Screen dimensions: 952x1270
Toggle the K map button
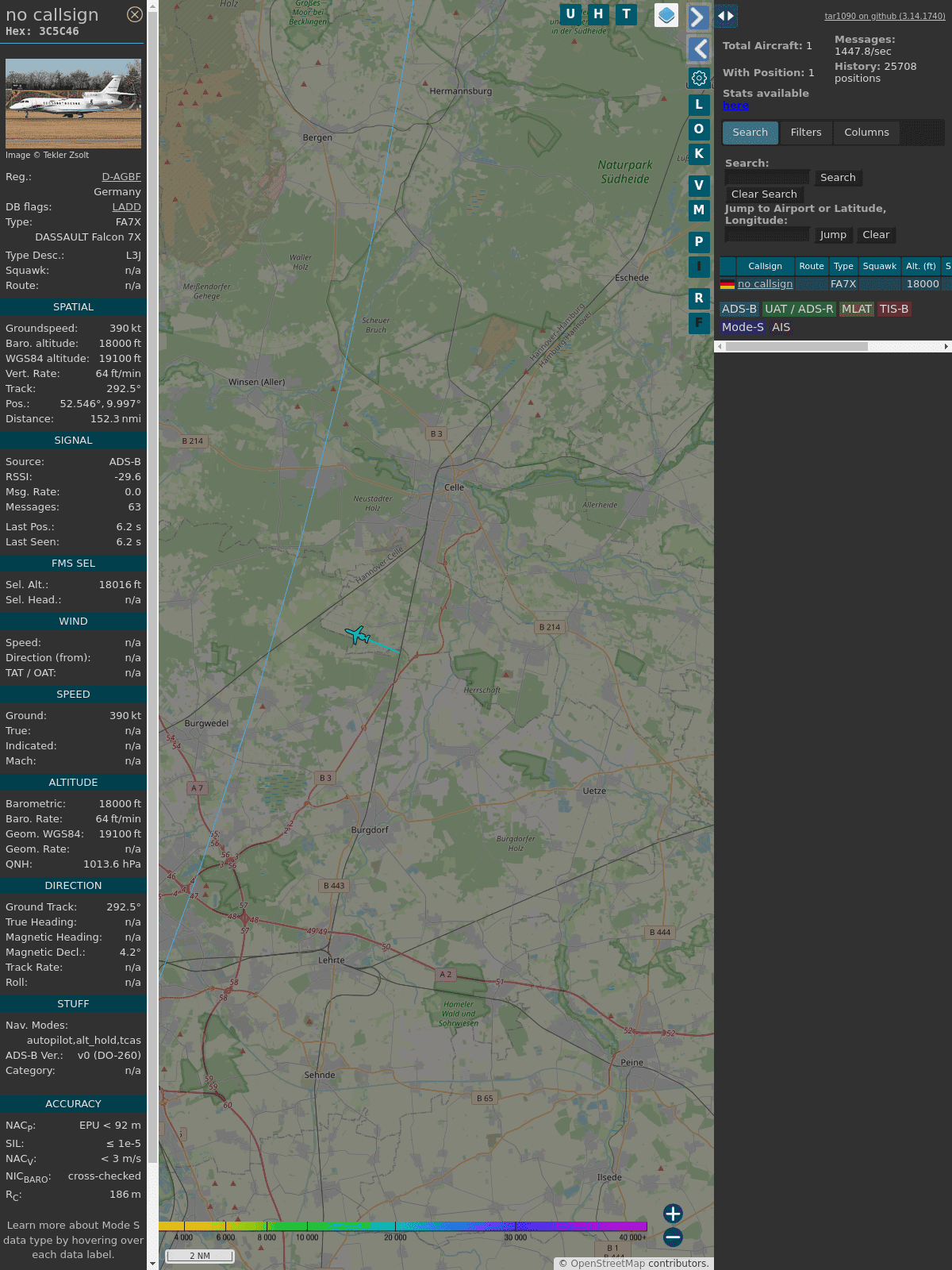699,153
